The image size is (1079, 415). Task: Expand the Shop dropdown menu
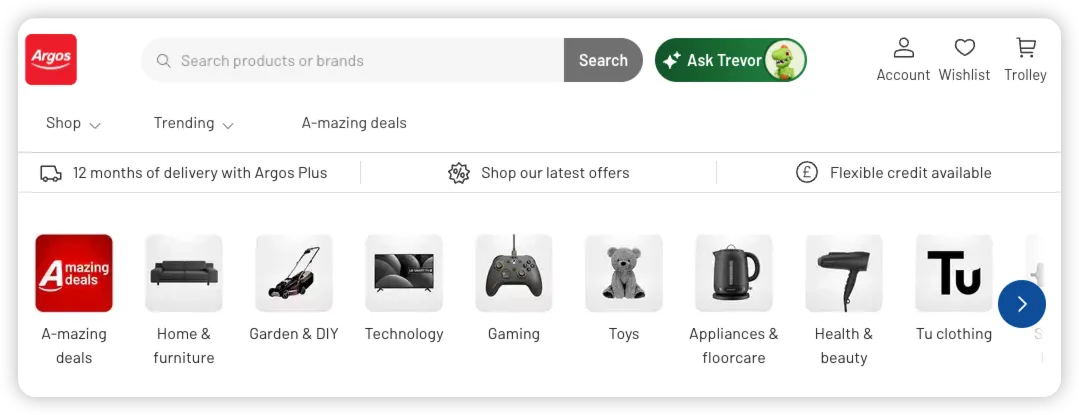pyautogui.click(x=73, y=123)
